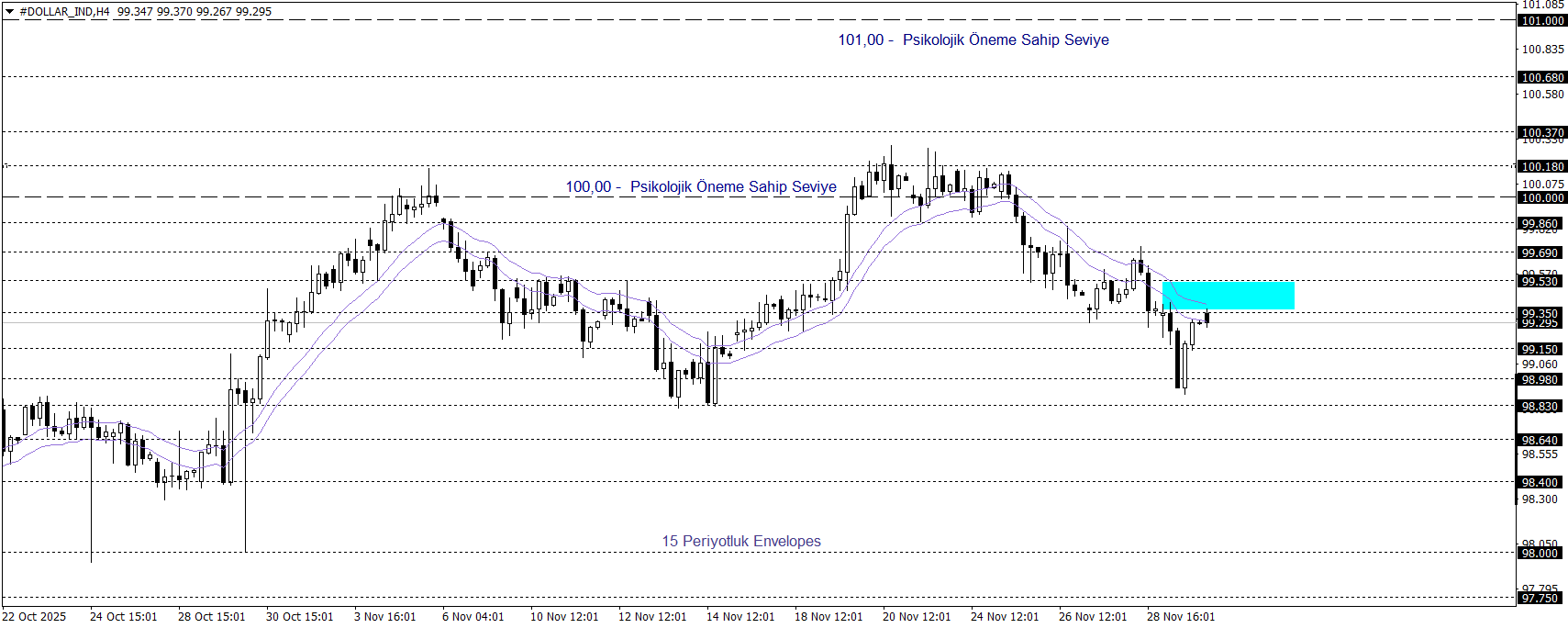Viewport: 1568px width, 628px height.
Task: Click the 99.150 price level tag
Action: tap(1540, 349)
